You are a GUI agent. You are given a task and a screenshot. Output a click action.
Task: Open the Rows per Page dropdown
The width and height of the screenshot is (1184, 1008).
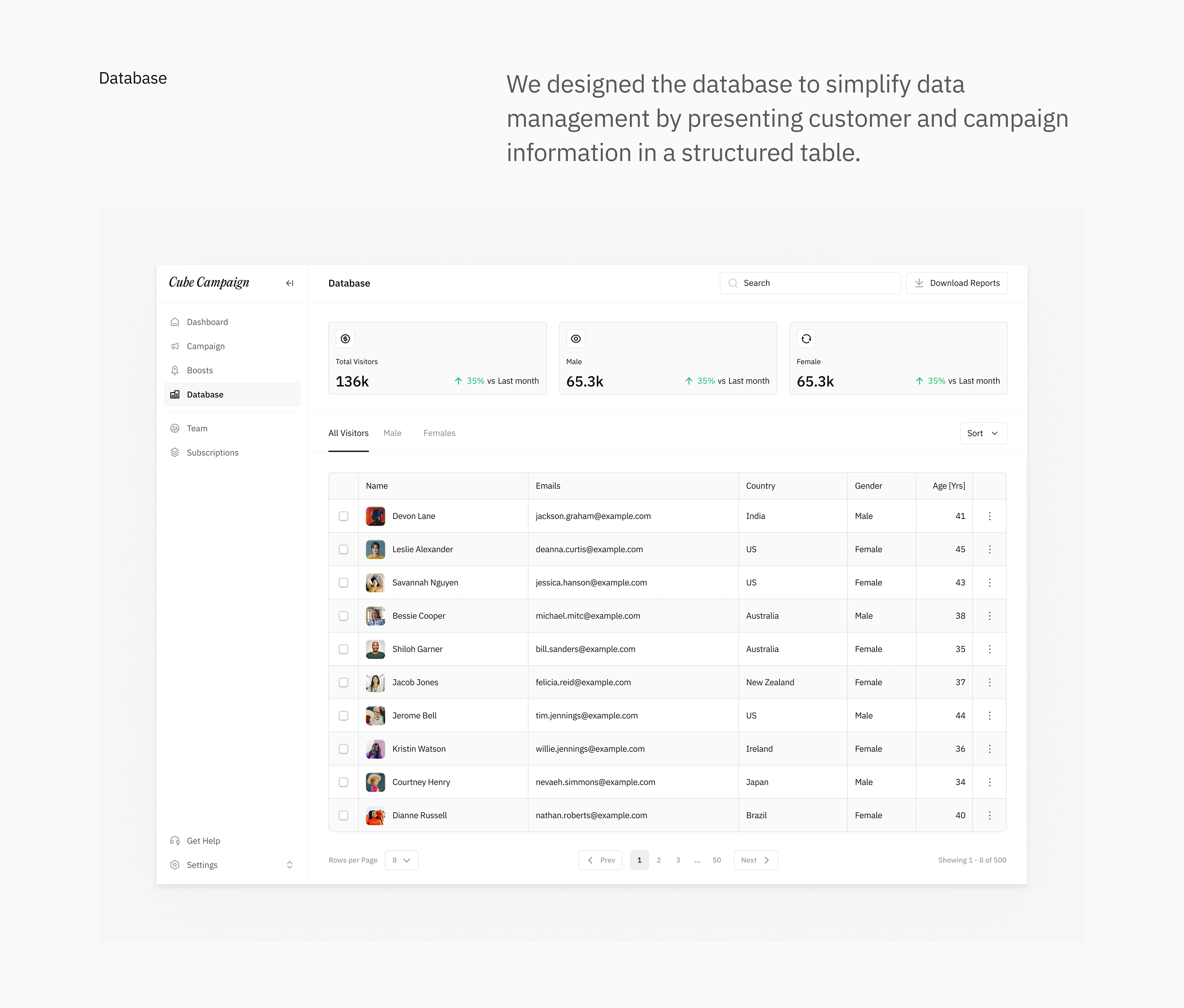[402, 860]
